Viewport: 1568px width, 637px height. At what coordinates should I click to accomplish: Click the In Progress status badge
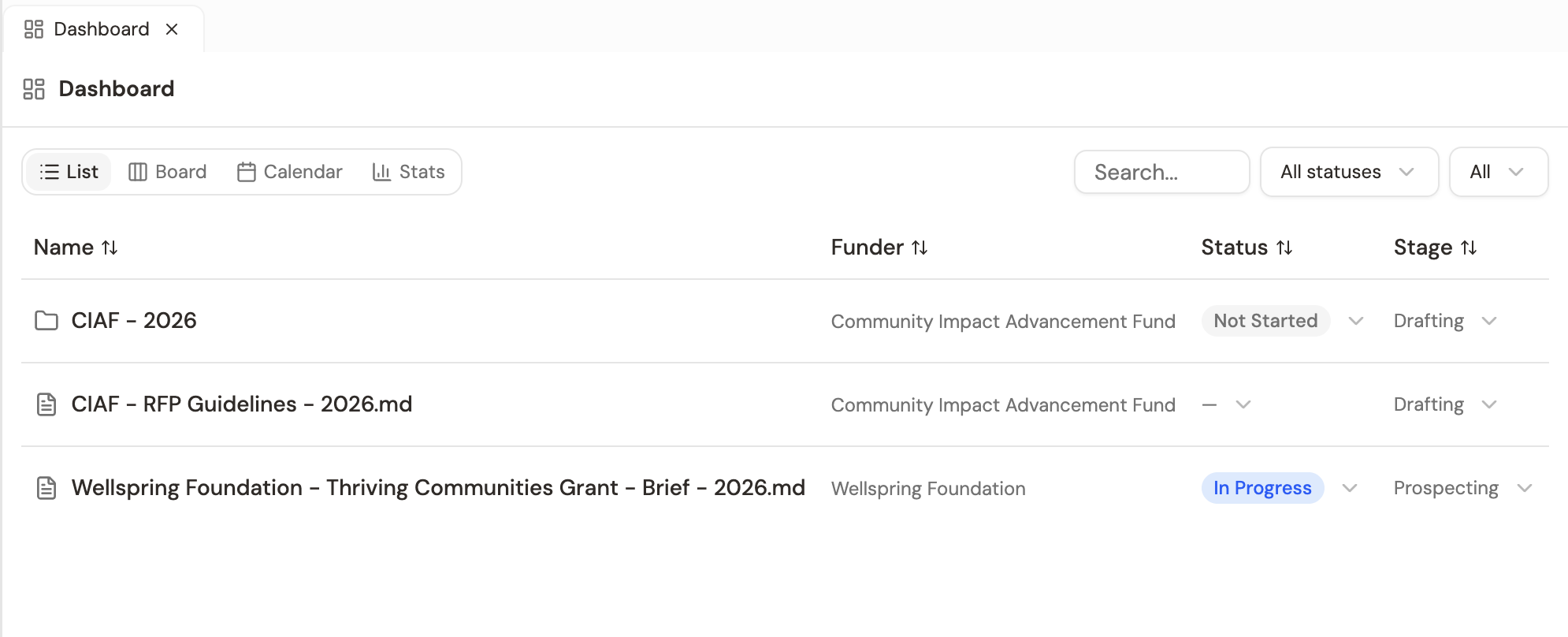click(x=1261, y=487)
